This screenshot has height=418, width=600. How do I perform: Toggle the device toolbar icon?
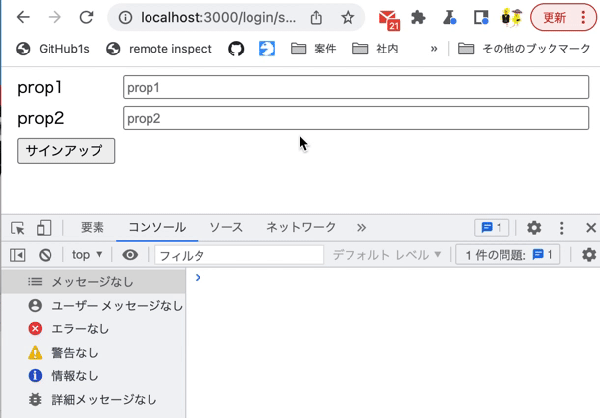pyautogui.click(x=44, y=228)
